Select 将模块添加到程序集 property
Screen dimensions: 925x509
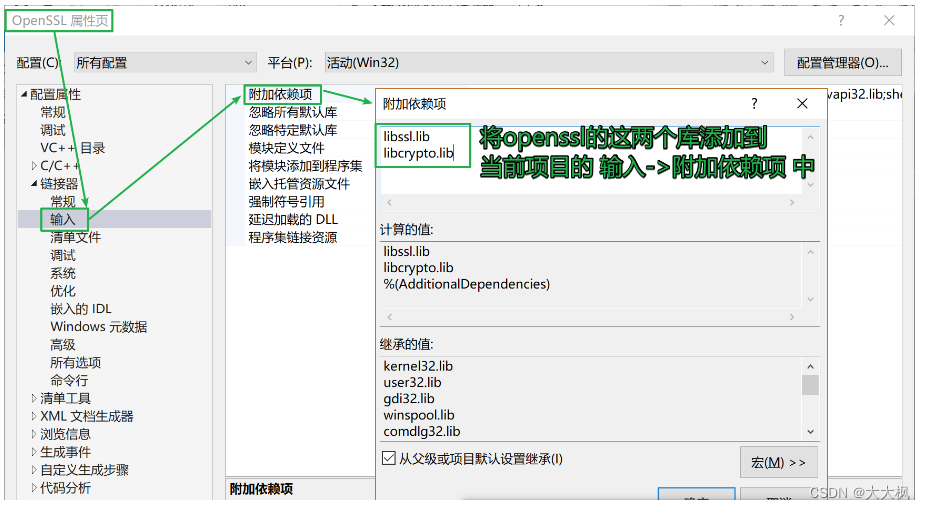pyautogui.click(x=305, y=166)
